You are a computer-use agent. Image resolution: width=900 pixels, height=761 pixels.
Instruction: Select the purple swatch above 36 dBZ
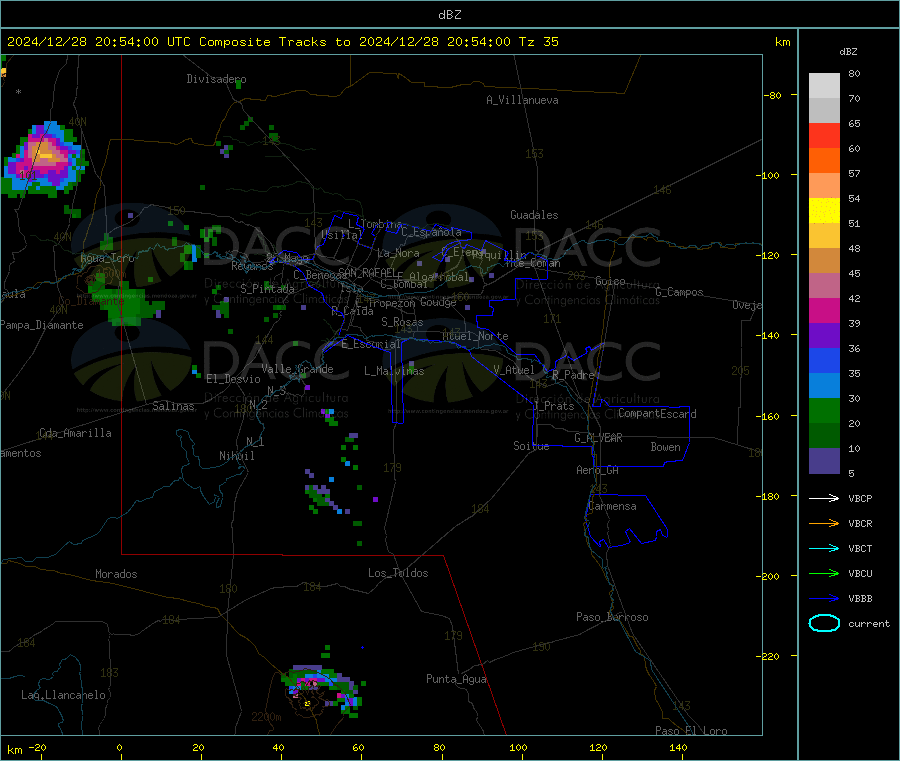click(824, 336)
